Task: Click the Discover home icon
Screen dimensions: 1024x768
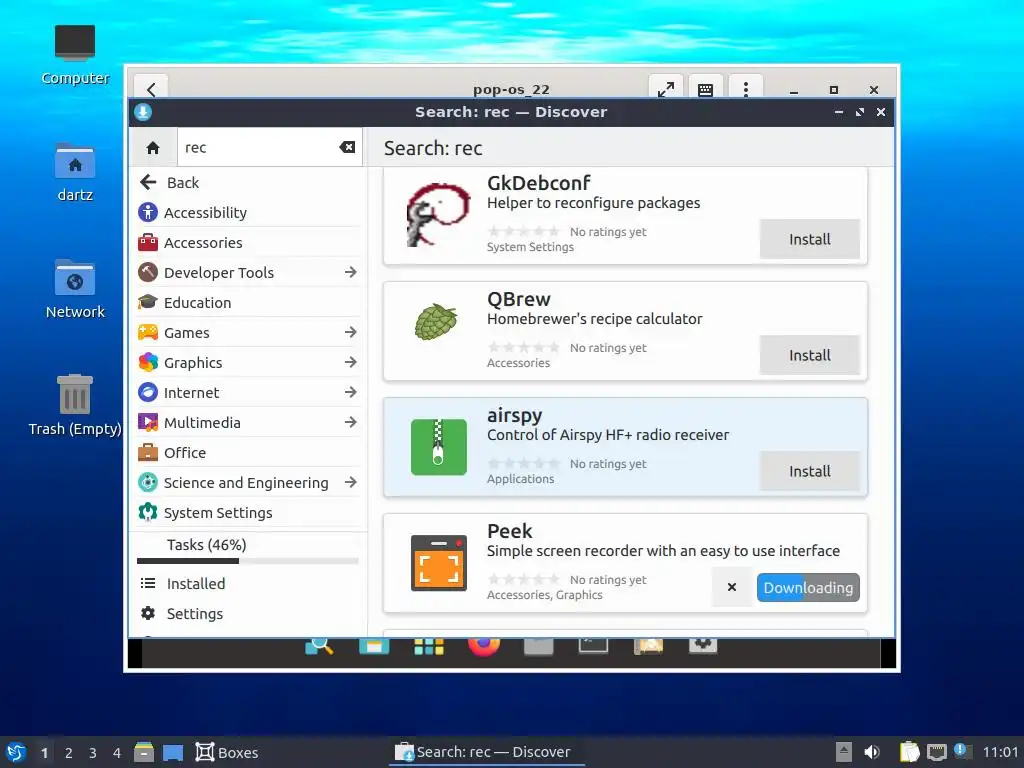Action: (x=153, y=148)
